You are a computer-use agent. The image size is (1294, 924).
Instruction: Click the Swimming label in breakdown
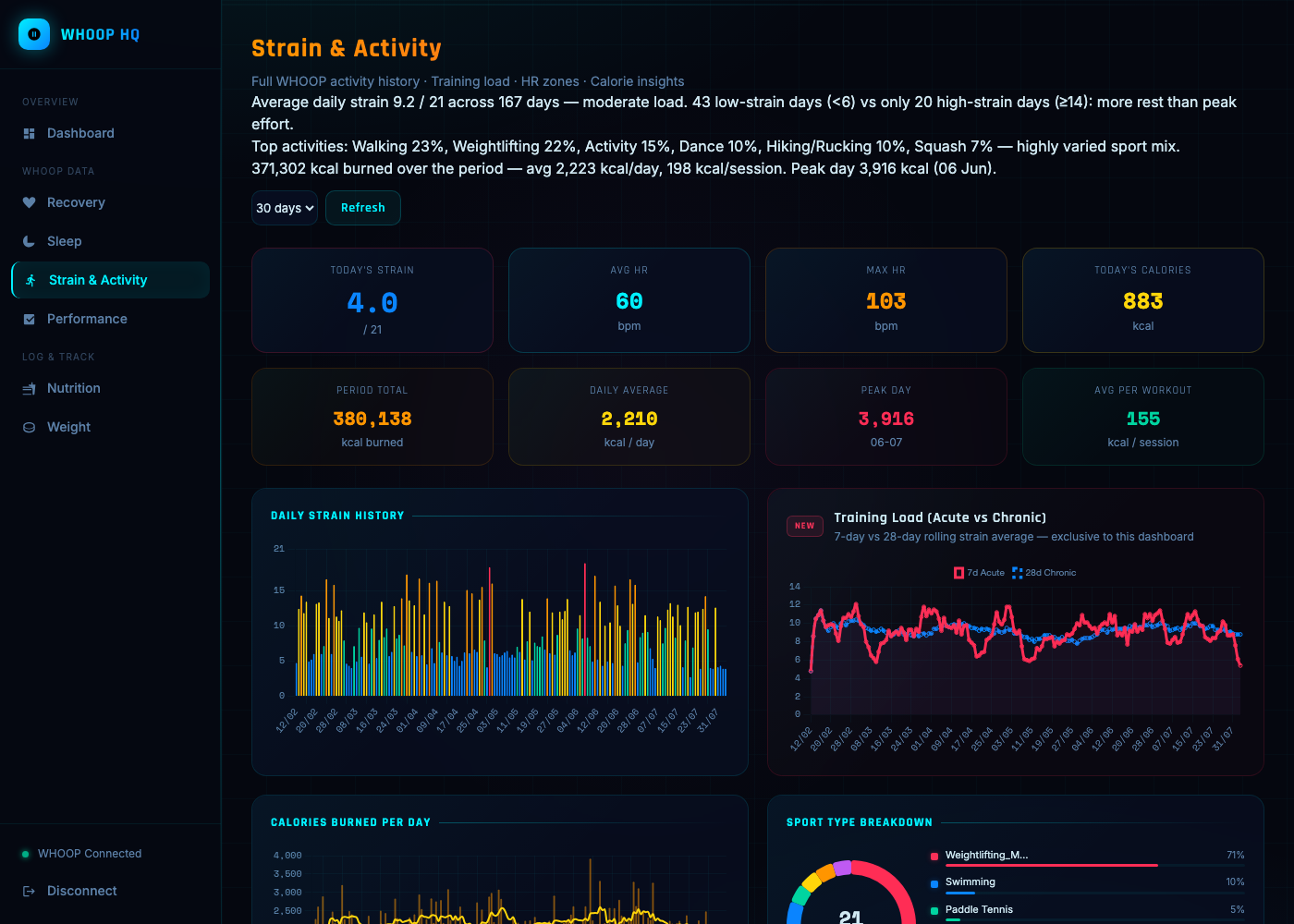(970, 882)
